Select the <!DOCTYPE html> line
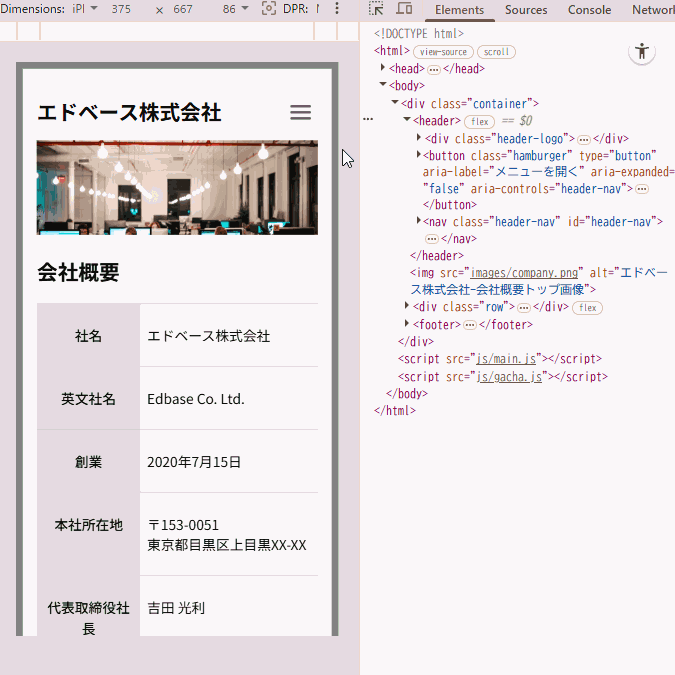Screen dimensions: 675x675 click(x=418, y=34)
